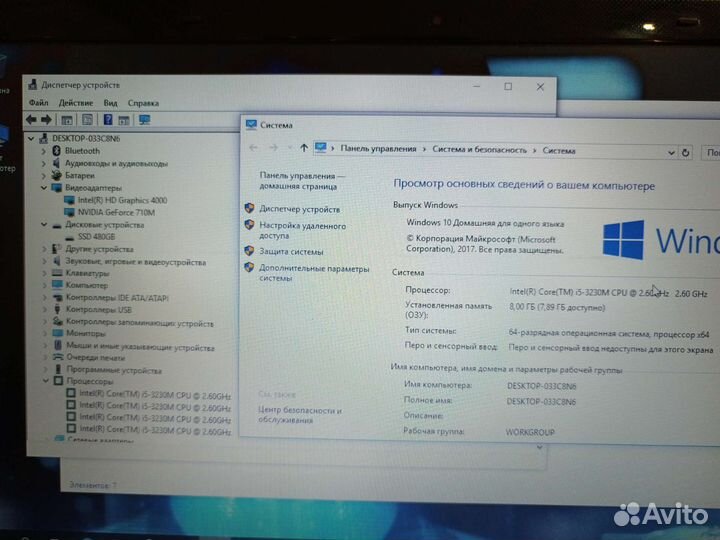Select root node DESKTOP-033C8N6 in device tree
Viewport: 720px width, 540px height.
86,138
